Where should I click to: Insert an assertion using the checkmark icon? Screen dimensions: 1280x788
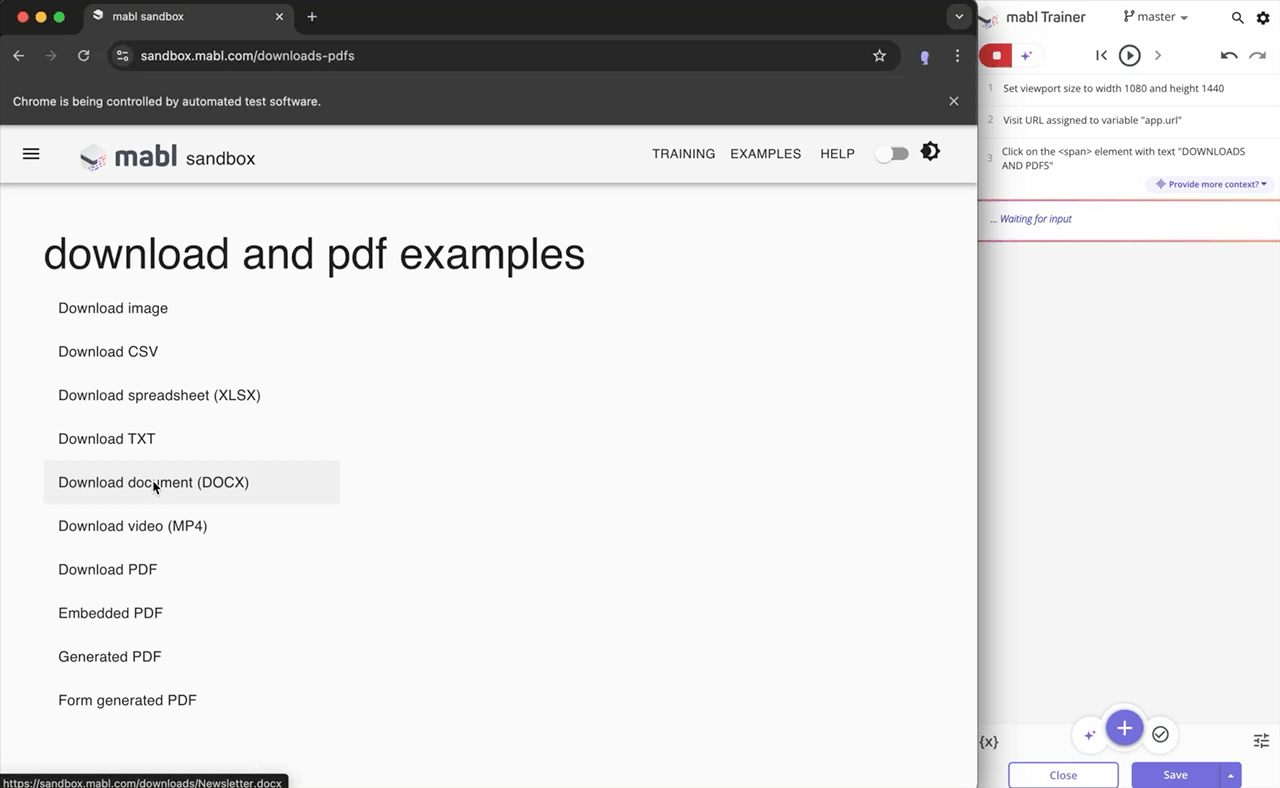click(1160, 734)
